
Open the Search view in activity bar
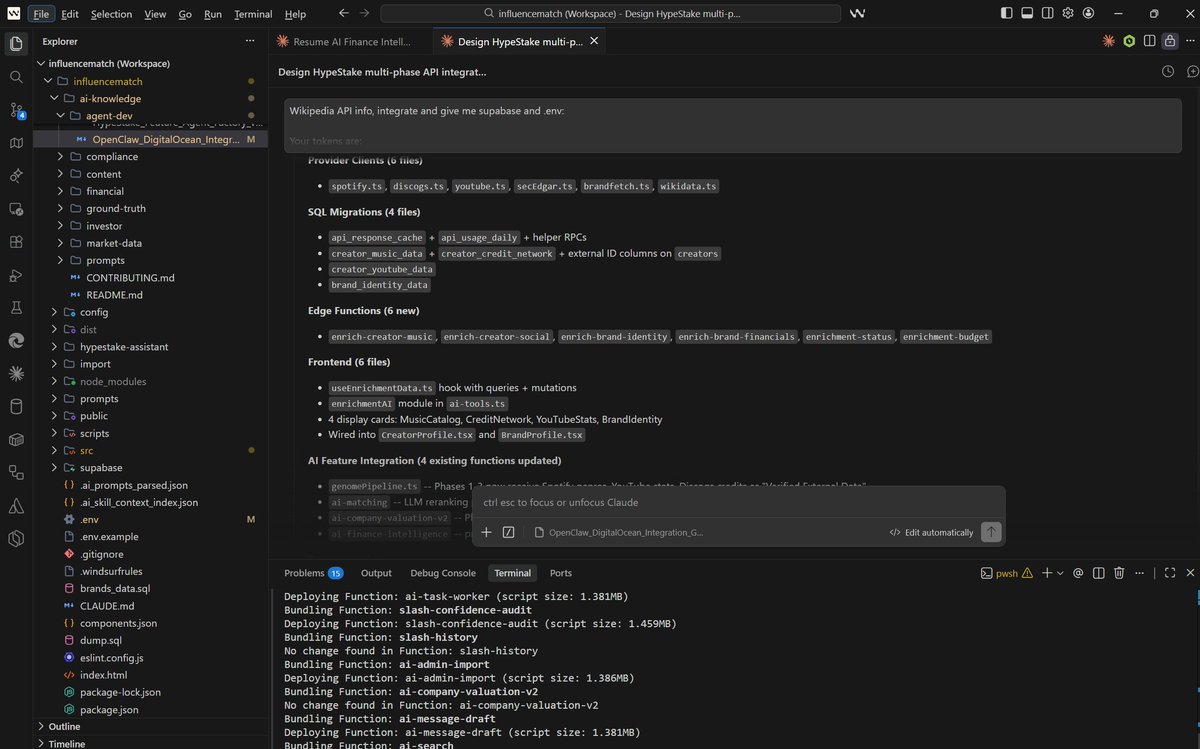16,76
